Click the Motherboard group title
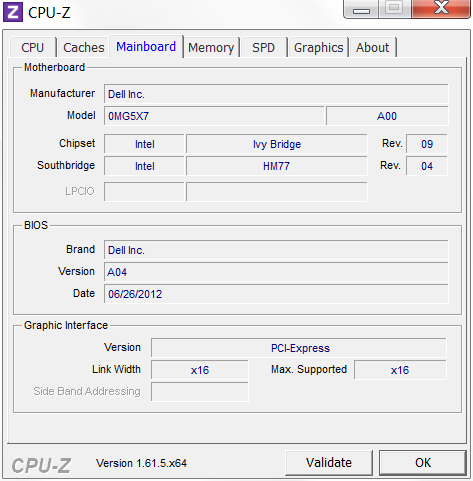The image size is (473, 481). [x=54, y=67]
